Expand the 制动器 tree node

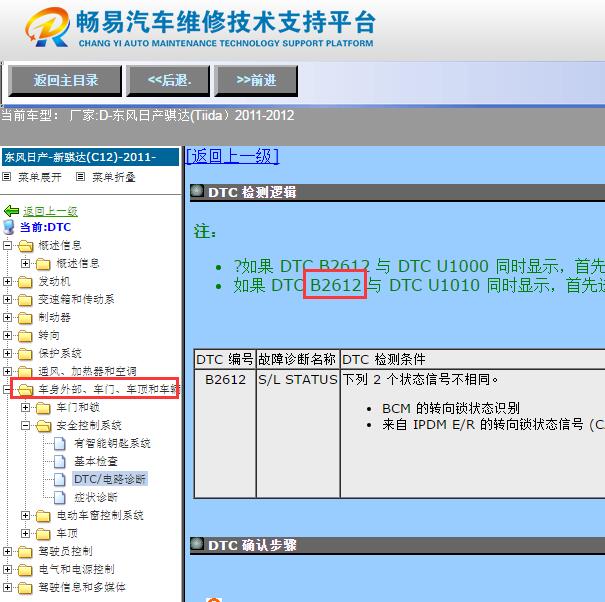tap(7, 318)
